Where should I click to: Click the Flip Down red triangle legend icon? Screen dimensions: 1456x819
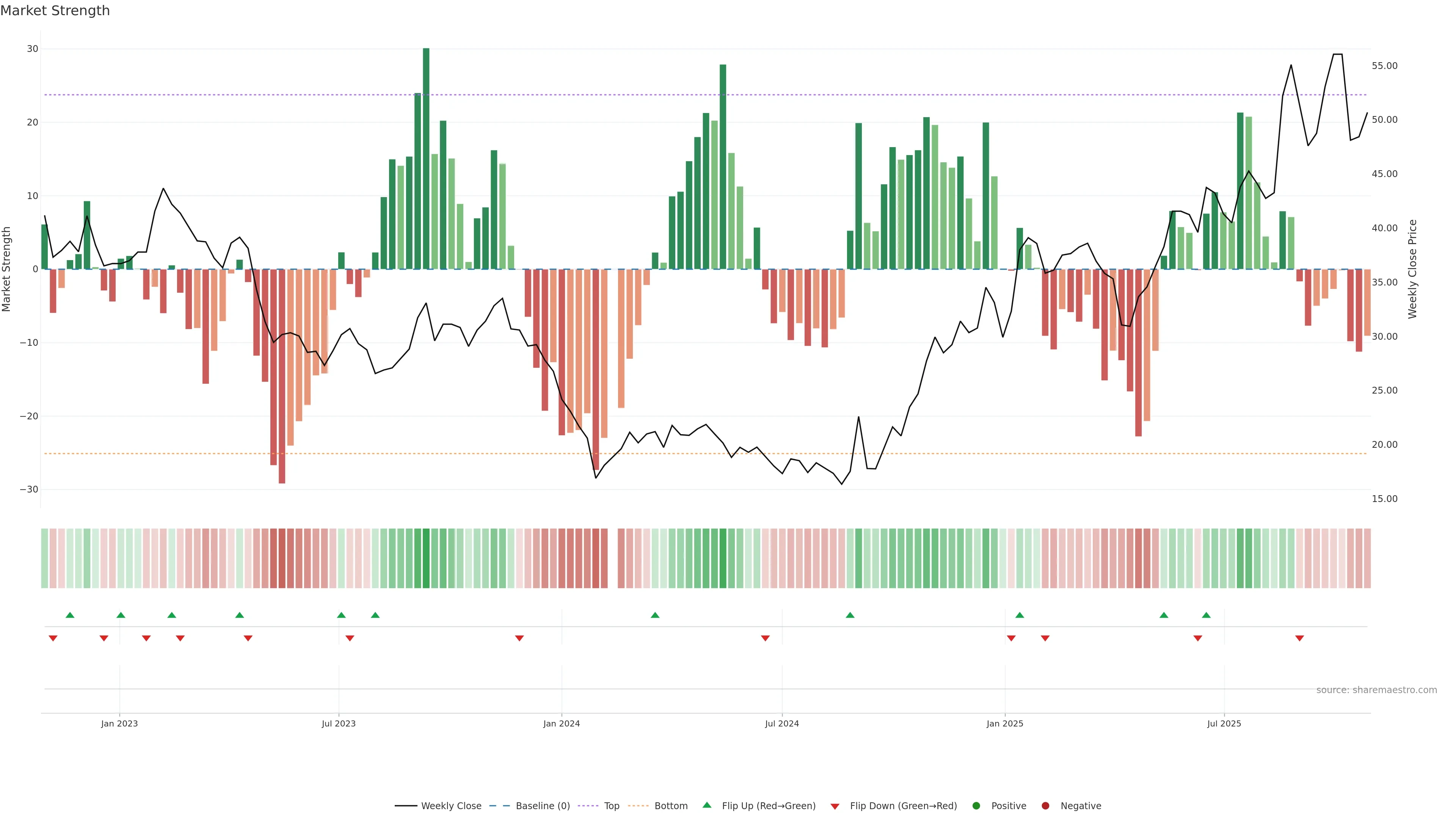coord(835,806)
